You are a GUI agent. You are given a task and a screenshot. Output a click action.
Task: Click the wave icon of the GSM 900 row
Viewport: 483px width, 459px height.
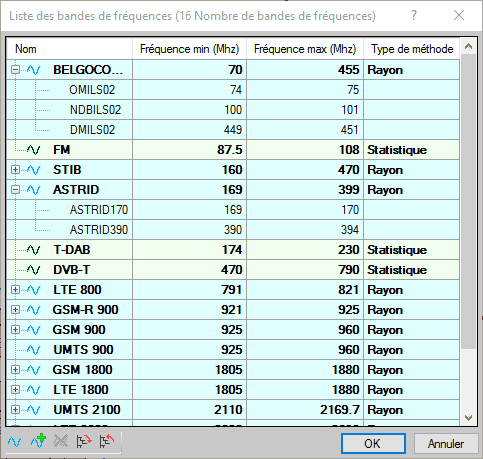coord(34,330)
